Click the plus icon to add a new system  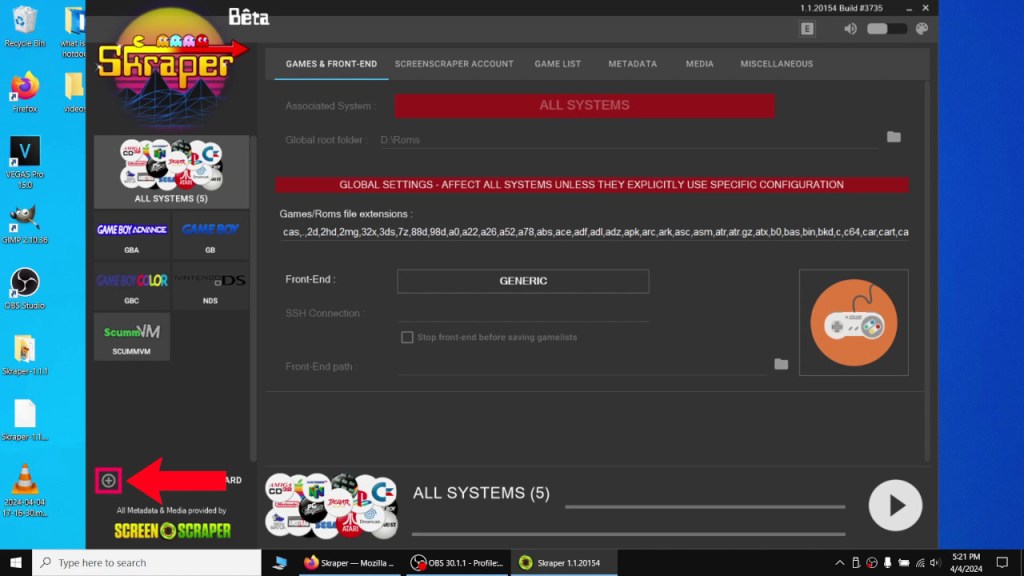point(108,480)
